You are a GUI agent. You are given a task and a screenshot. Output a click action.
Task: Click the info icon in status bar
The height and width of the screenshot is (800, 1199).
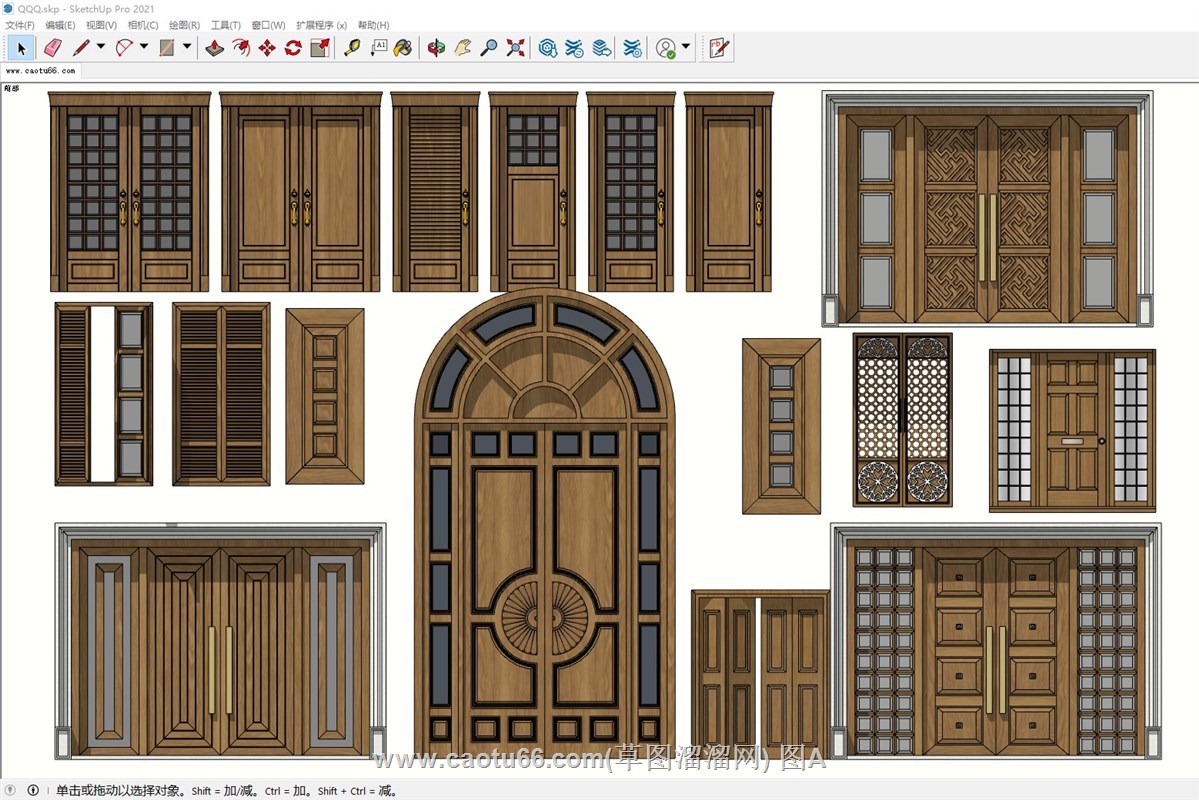click(33, 791)
